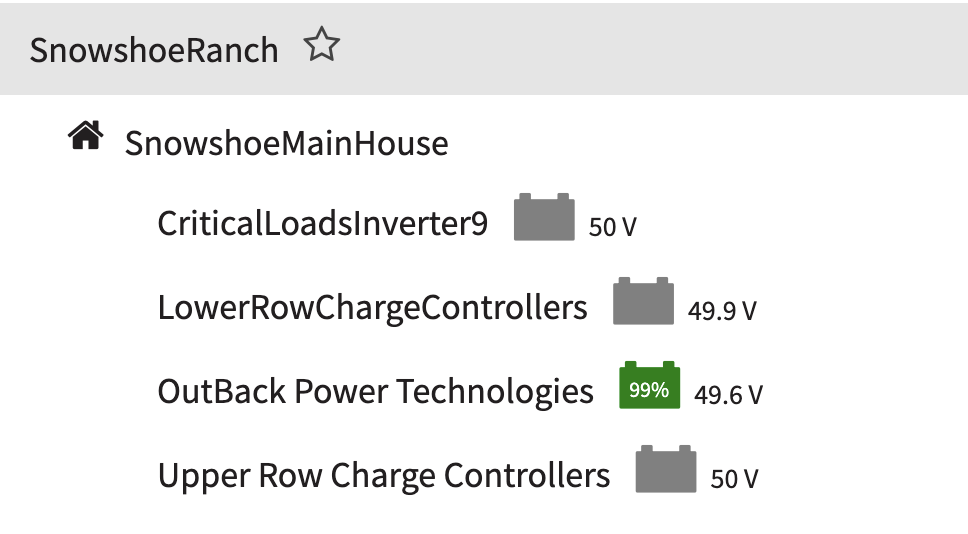The width and height of the screenshot is (968, 534).
Task: Select the OutBack Power Technologies device
Action: click(375, 391)
